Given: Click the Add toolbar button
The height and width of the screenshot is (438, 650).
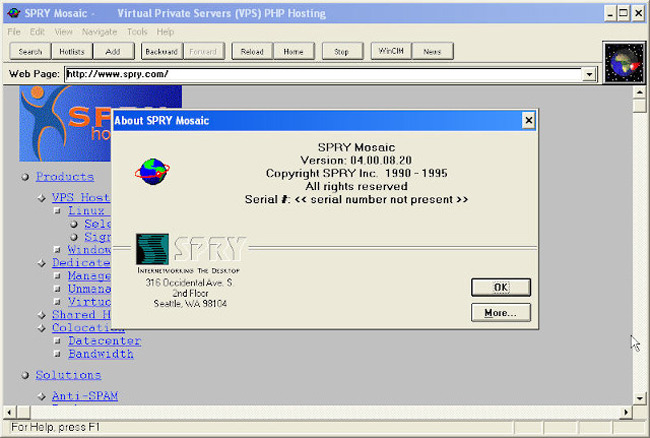Looking at the screenshot, I should (113, 51).
